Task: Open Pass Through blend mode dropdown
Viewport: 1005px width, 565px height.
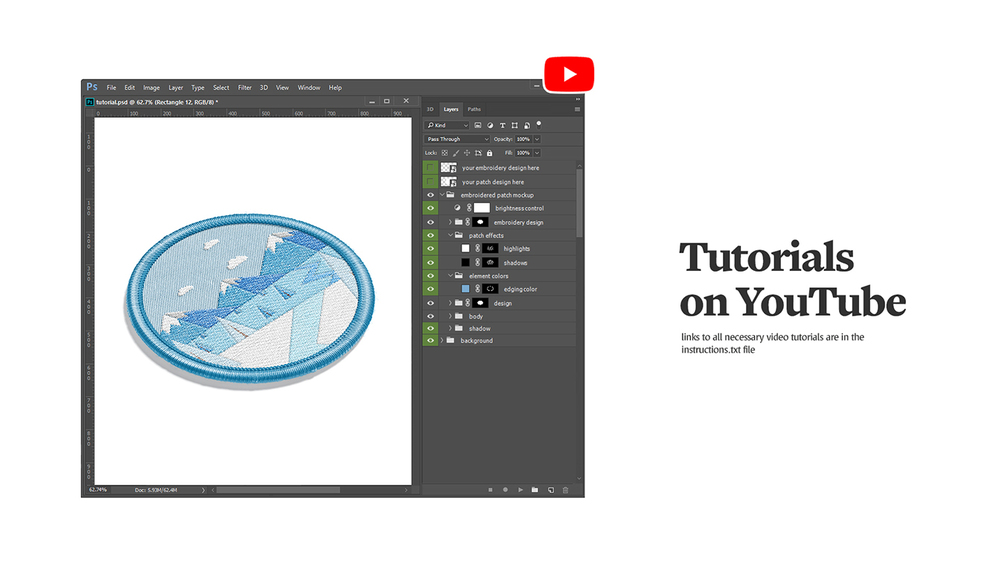Action: 457,139
